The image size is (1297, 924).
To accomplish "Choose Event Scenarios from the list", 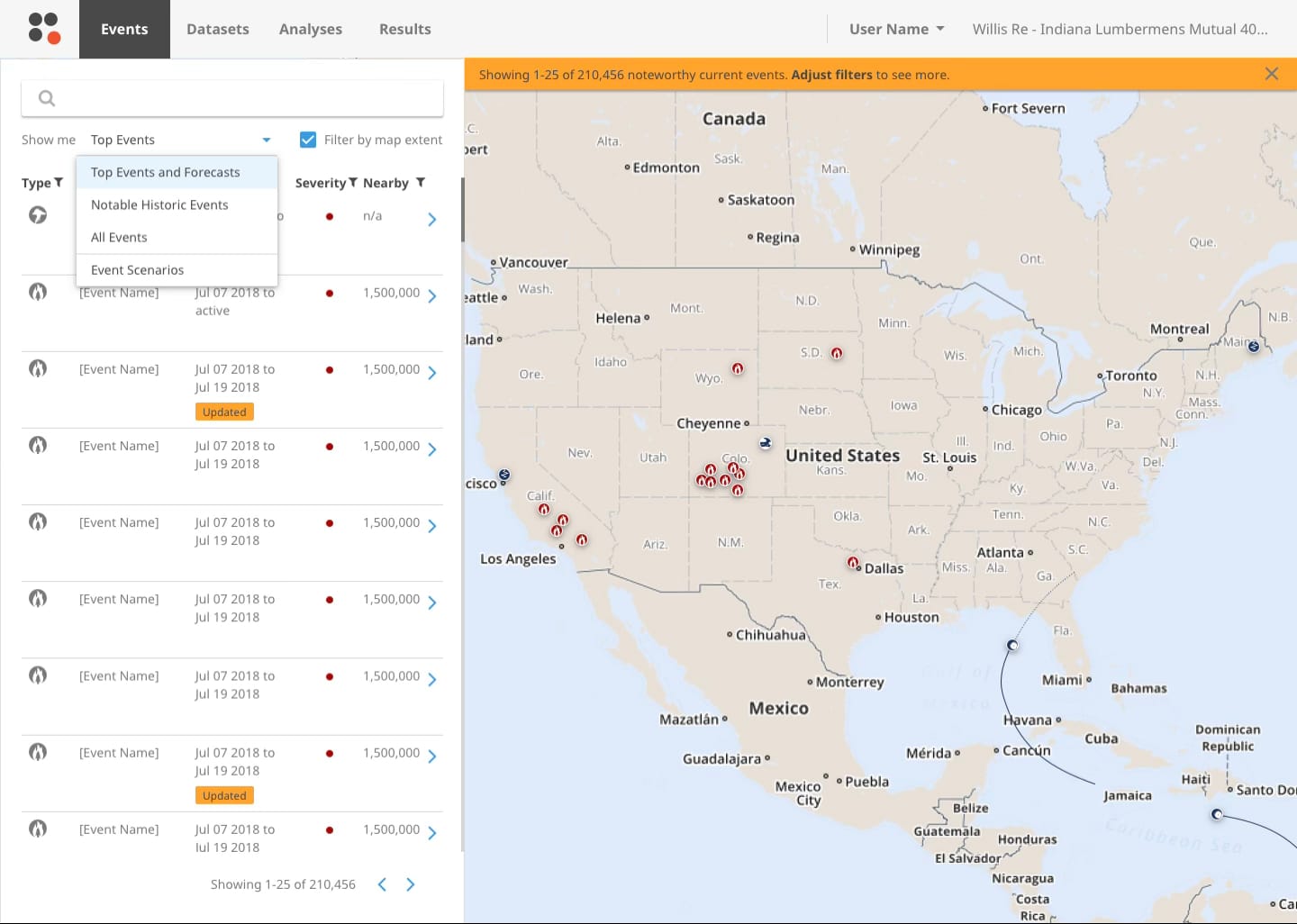I will coord(137,269).
